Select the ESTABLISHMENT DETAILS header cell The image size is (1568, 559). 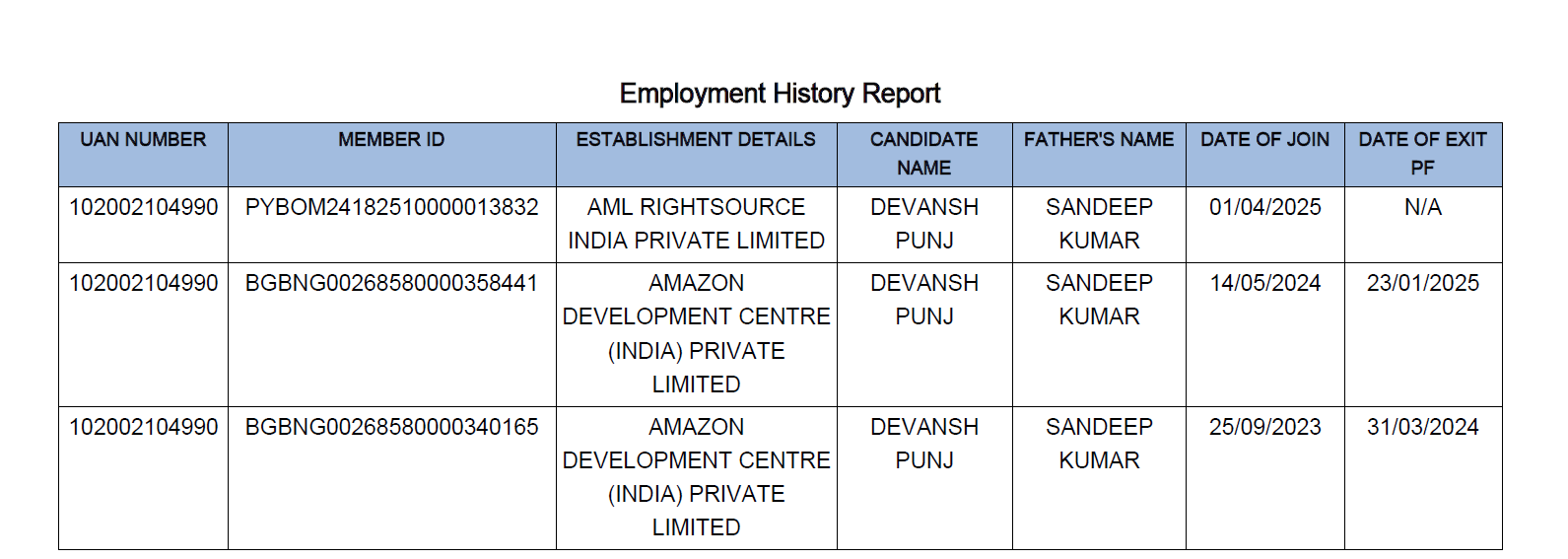point(696,140)
